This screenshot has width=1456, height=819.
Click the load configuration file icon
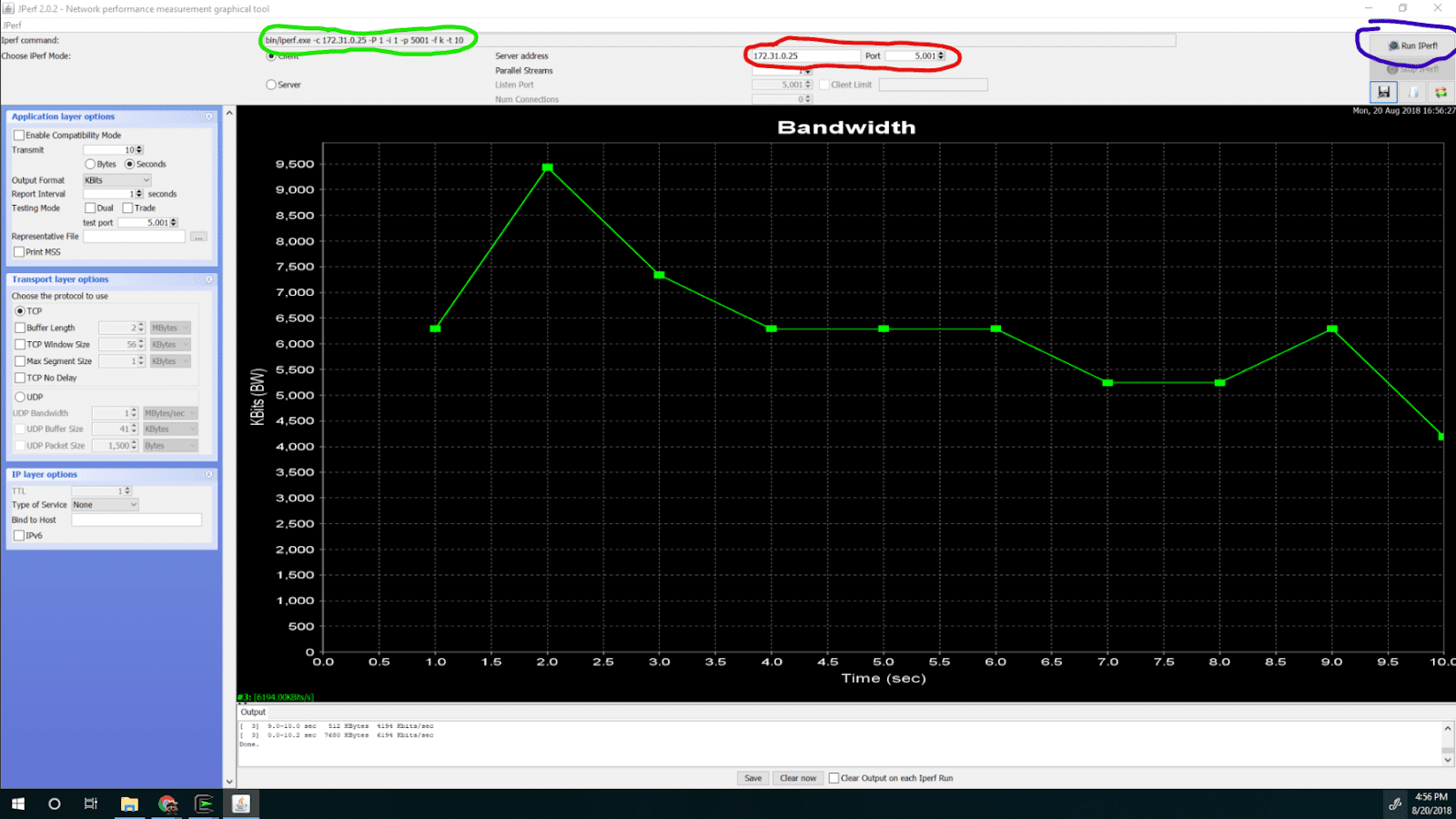click(1412, 92)
